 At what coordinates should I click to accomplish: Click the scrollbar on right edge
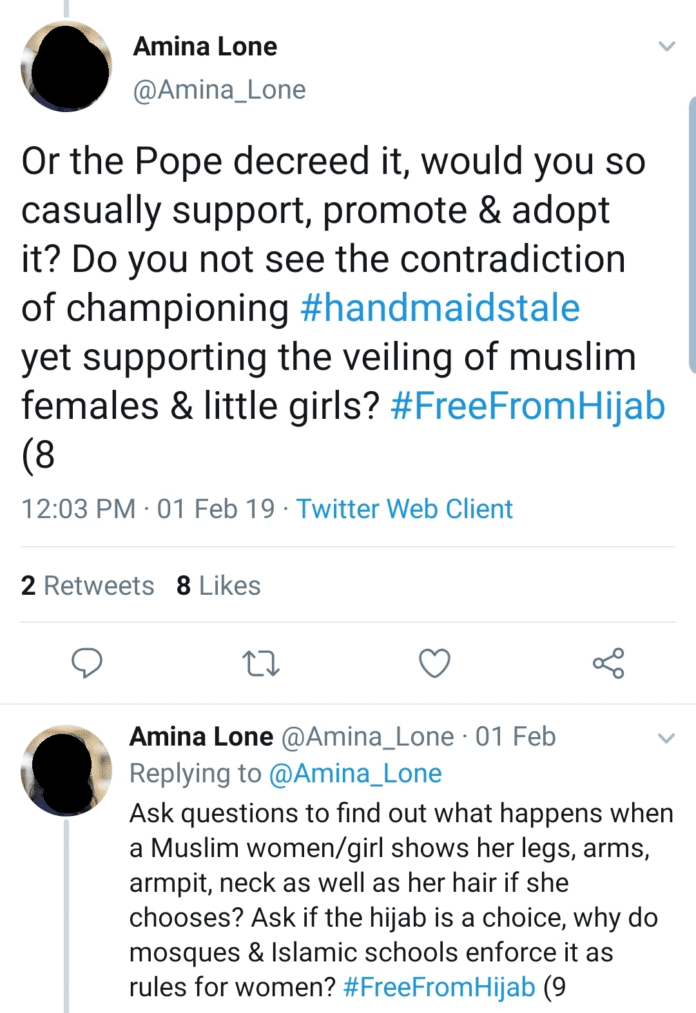coord(692,236)
